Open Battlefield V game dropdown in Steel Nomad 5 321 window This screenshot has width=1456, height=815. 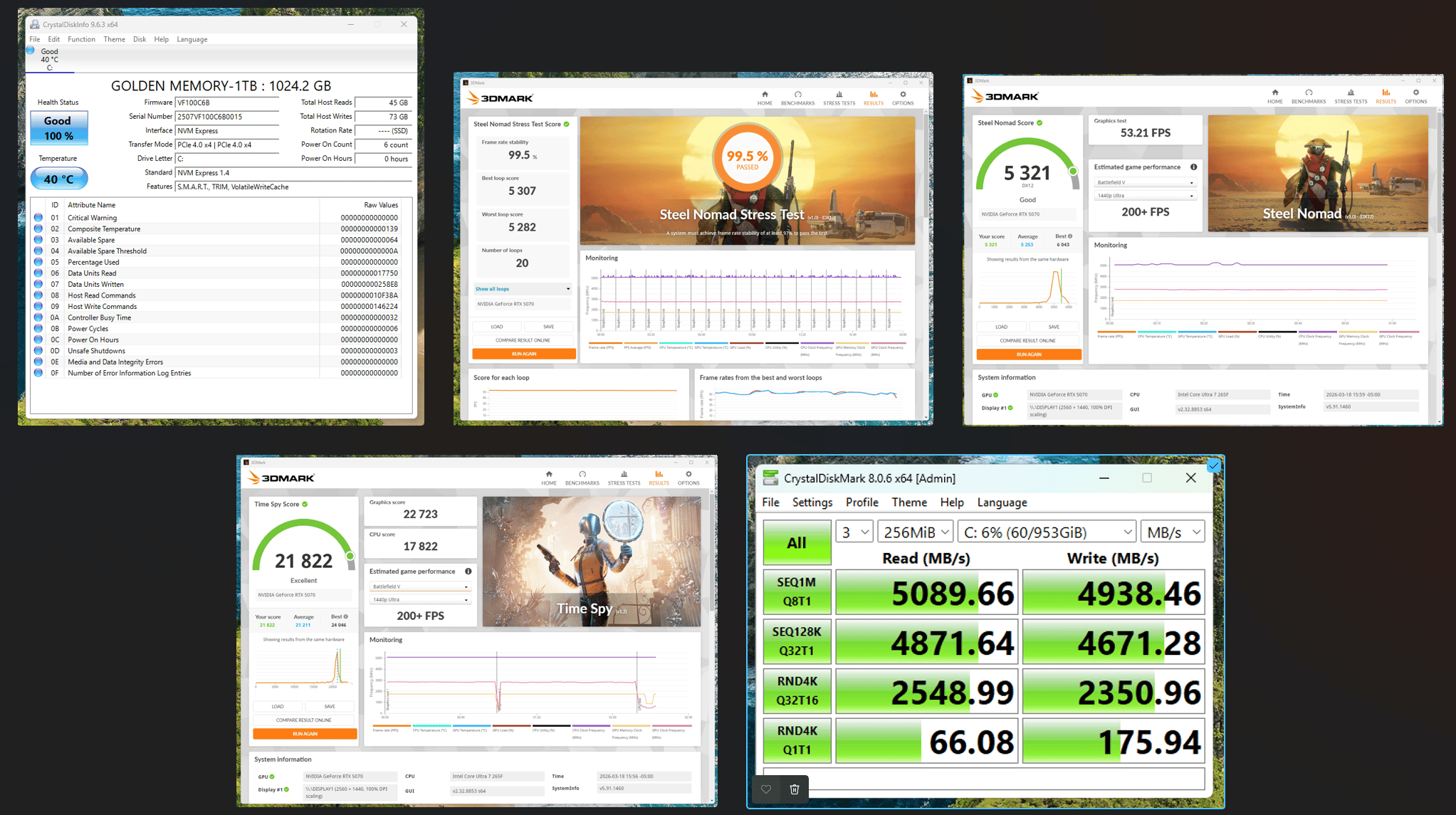(1144, 183)
